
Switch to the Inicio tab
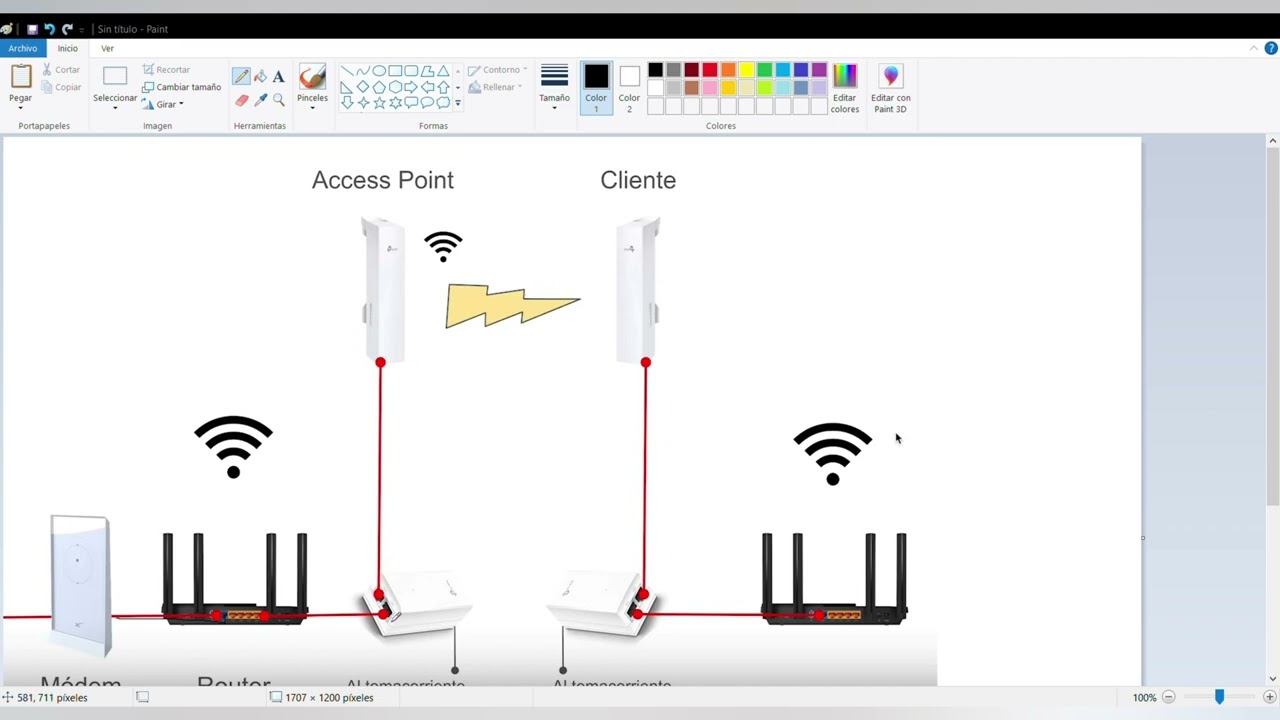coord(67,48)
